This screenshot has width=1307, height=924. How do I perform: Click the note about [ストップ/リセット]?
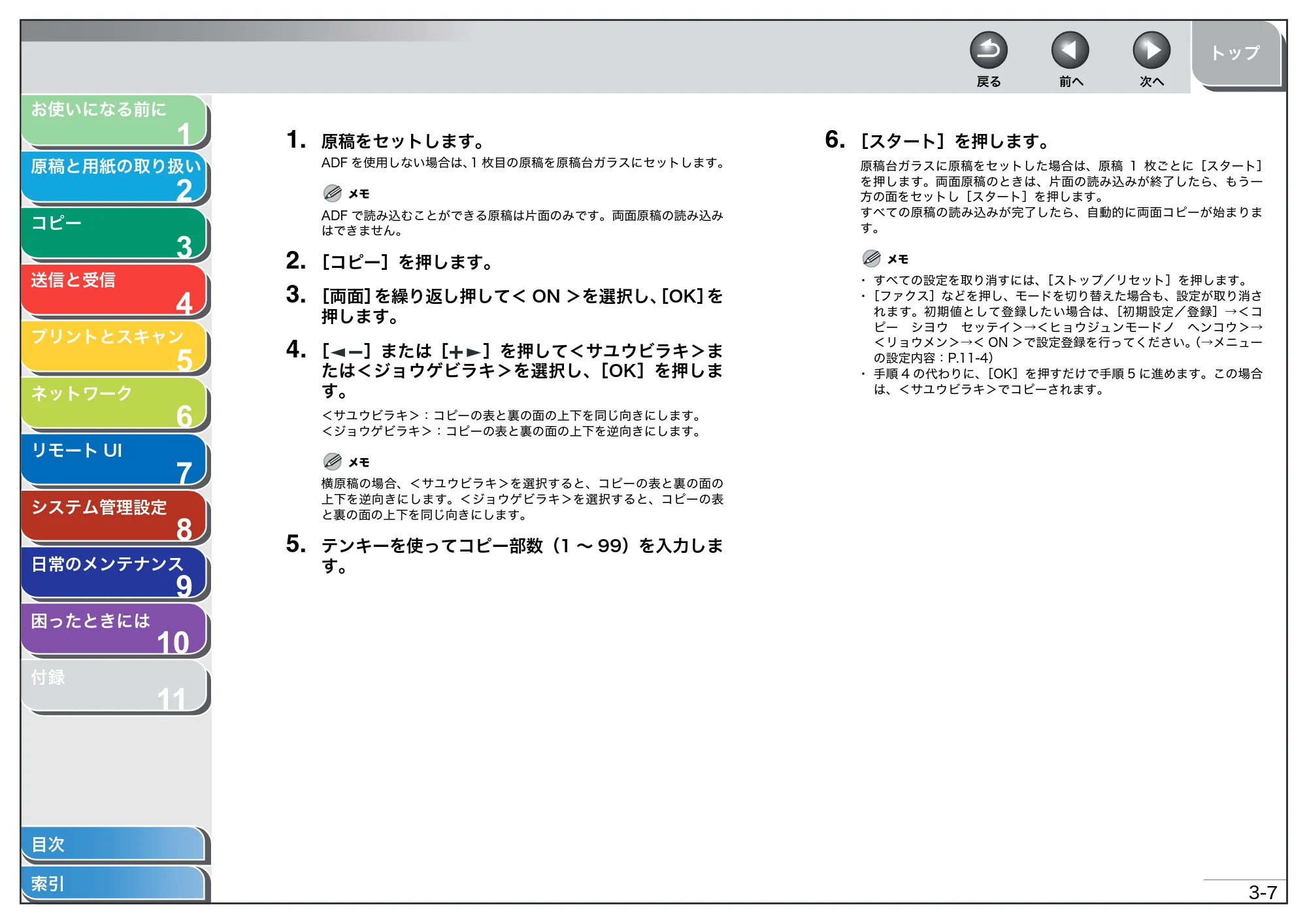(x=1061, y=280)
